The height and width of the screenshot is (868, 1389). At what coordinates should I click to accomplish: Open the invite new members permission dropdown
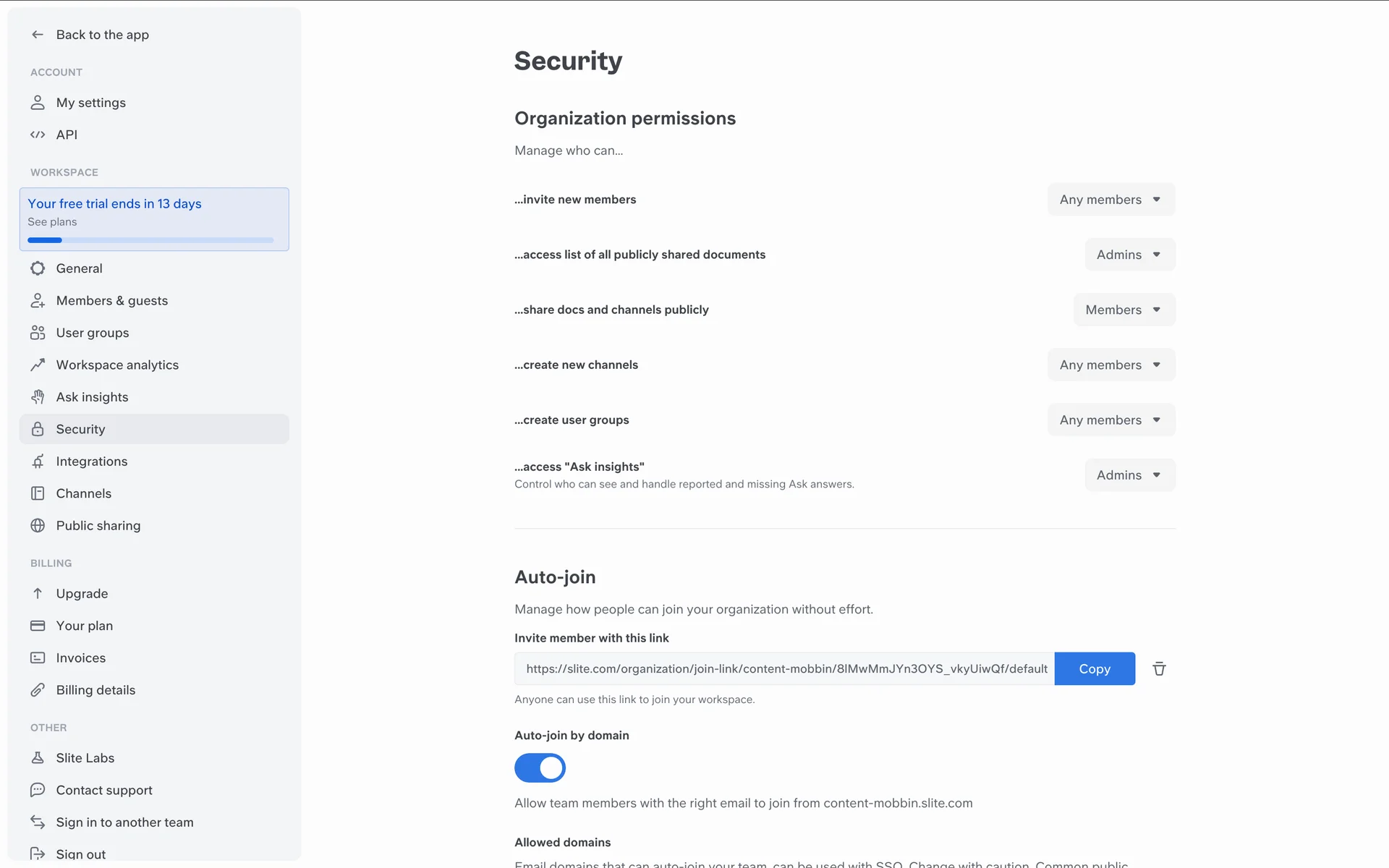(1110, 200)
